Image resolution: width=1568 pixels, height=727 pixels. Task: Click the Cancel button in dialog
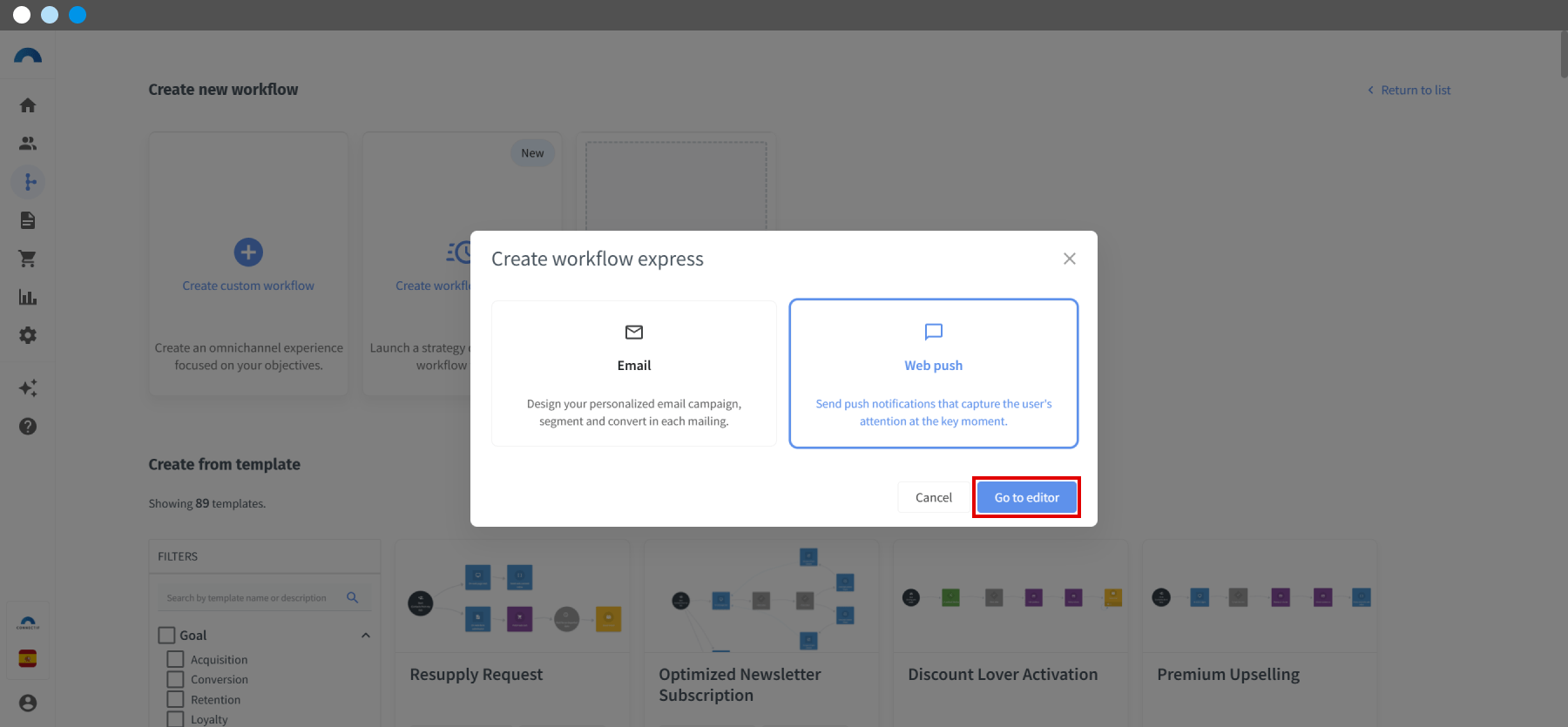point(933,497)
